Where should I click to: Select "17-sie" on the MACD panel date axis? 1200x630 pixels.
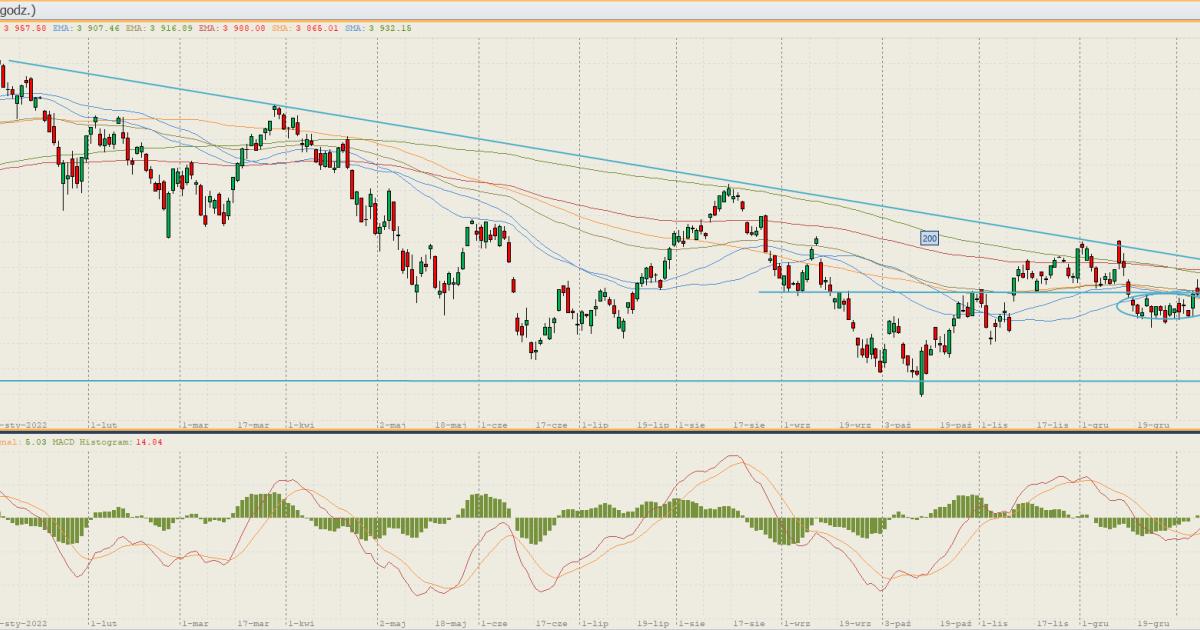click(x=749, y=621)
